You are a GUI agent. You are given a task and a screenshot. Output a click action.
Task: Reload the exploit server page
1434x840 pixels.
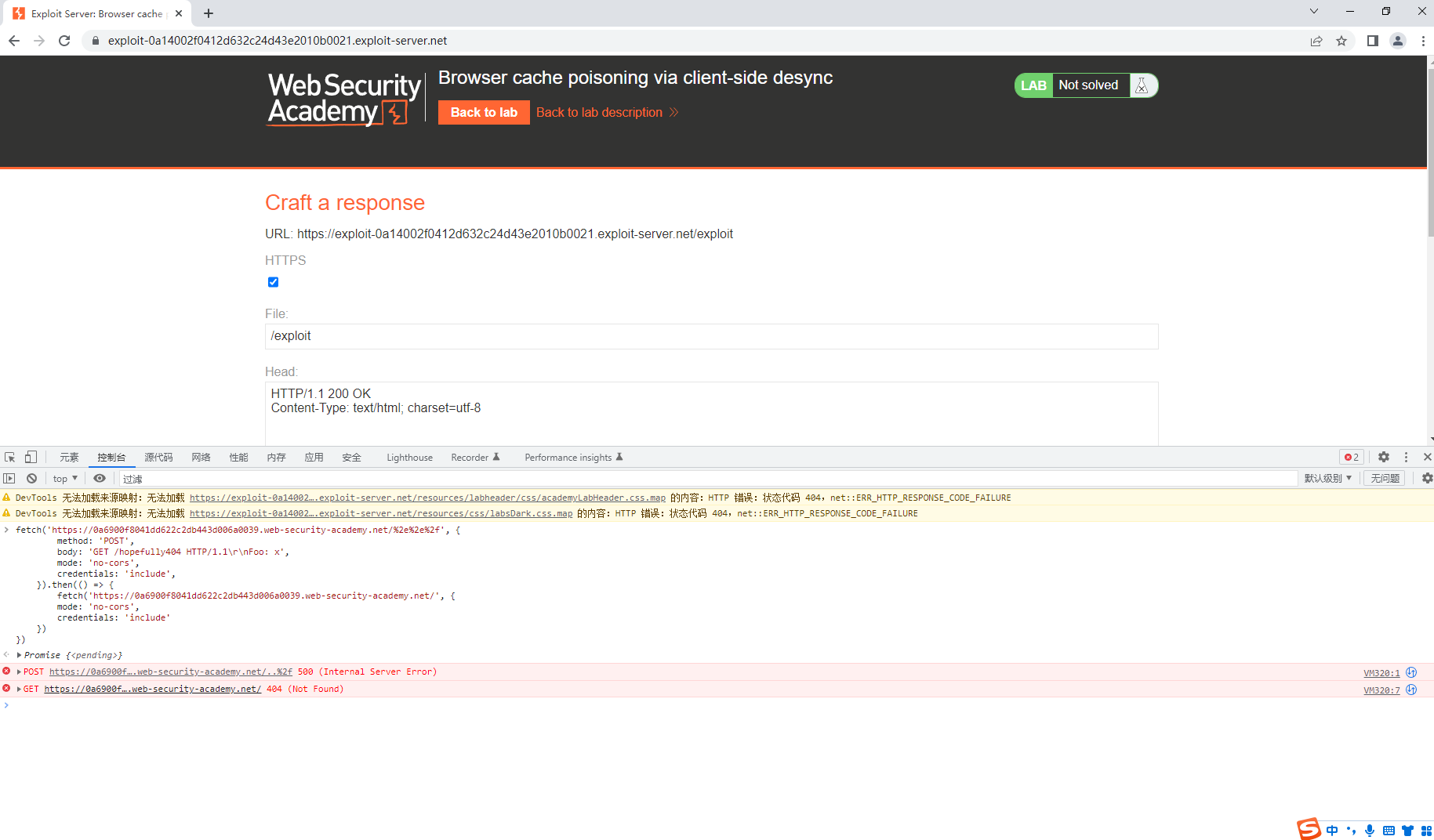[x=64, y=41]
